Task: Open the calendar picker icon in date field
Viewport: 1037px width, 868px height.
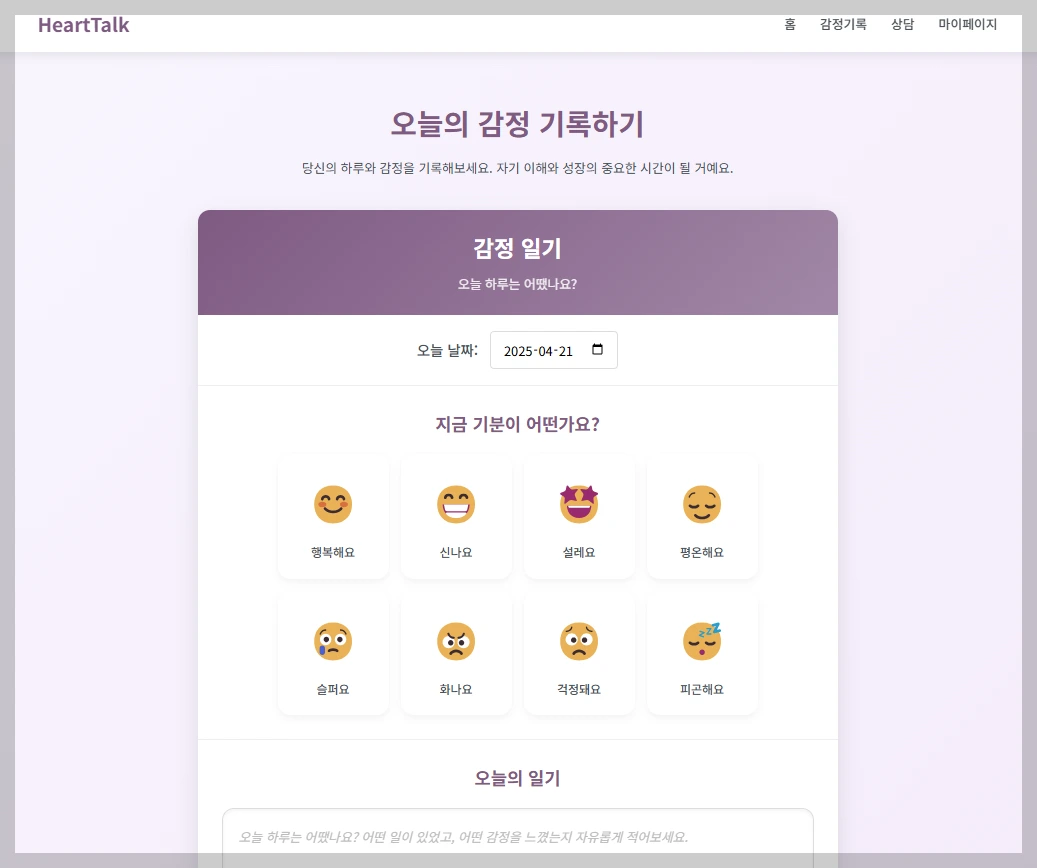Action: (597, 349)
